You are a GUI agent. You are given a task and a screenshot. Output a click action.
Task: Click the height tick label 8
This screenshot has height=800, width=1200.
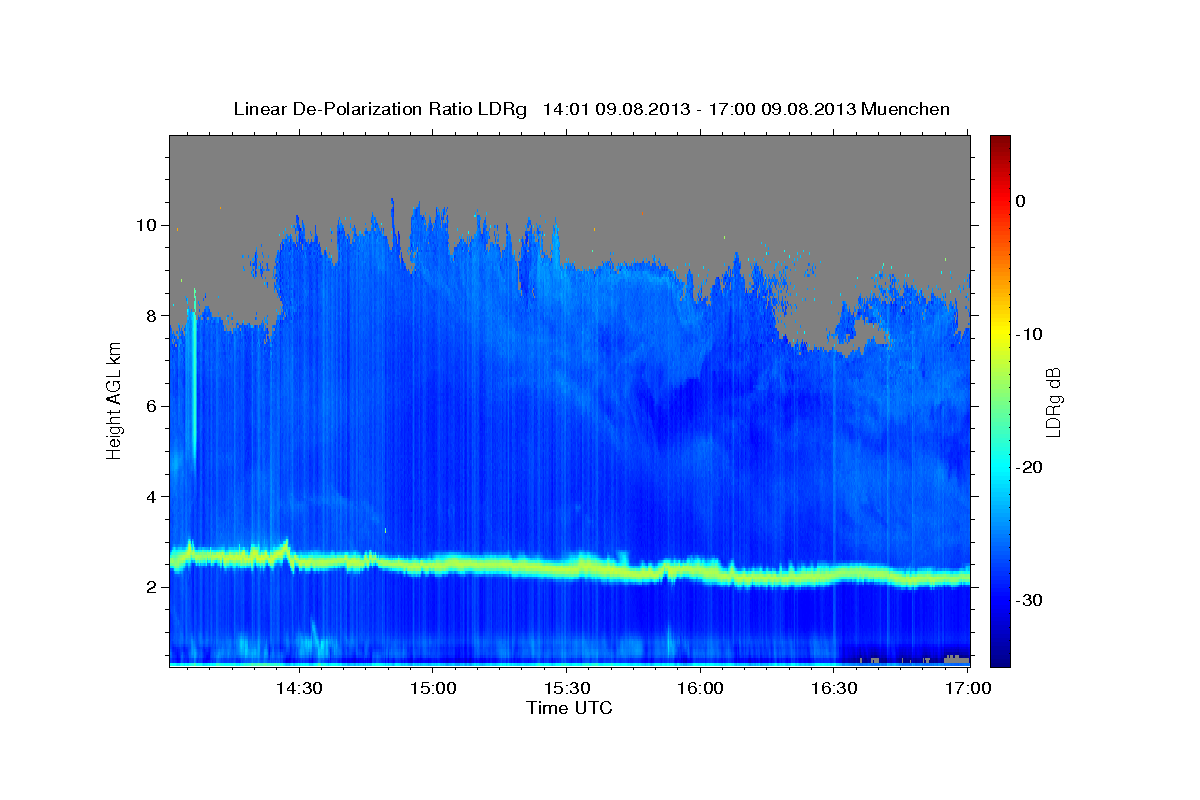(151, 316)
